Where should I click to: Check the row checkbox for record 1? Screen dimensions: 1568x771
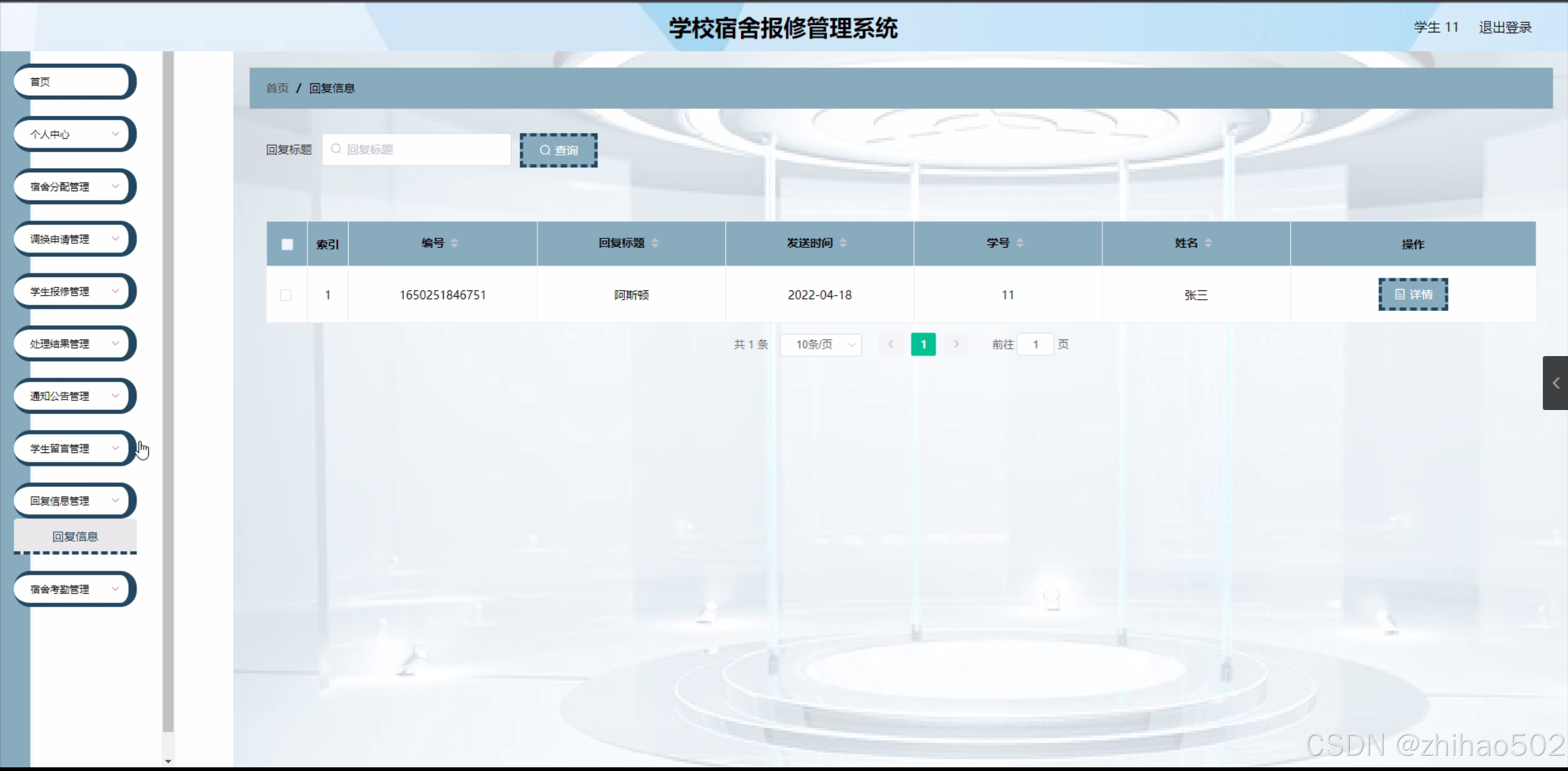point(286,295)
